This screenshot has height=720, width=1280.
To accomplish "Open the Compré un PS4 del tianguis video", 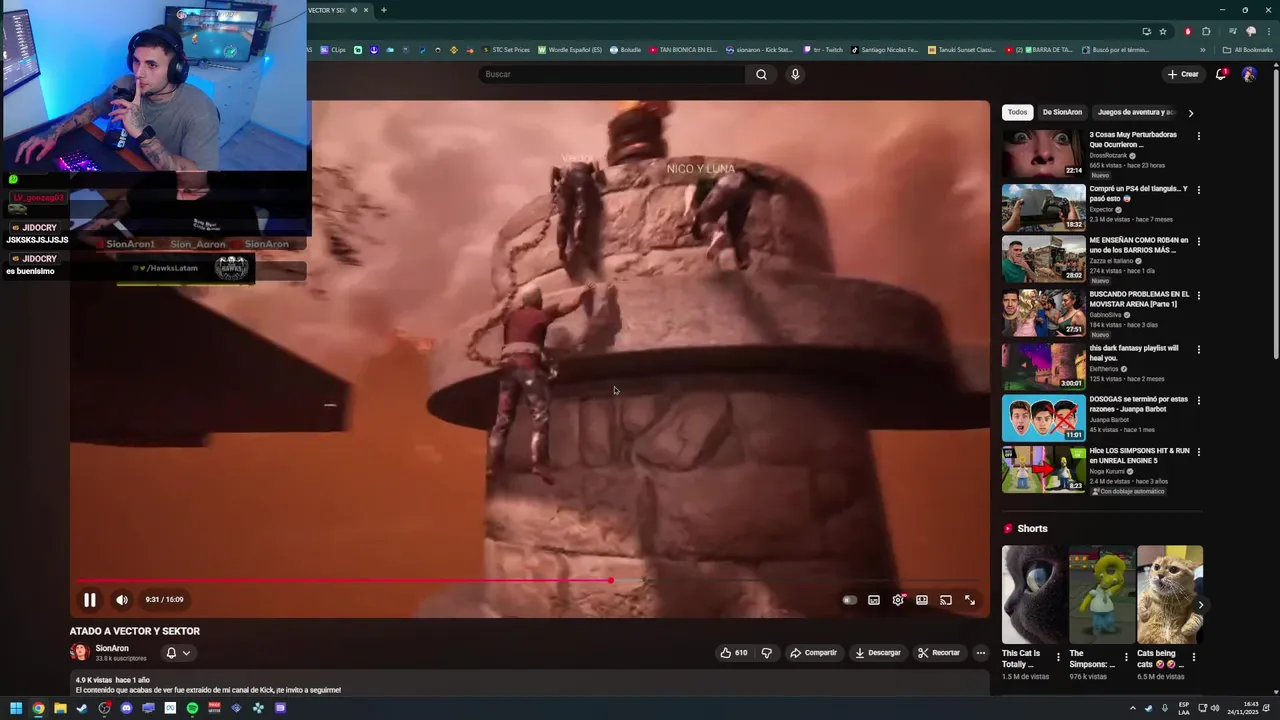I will coord(1043,208).
